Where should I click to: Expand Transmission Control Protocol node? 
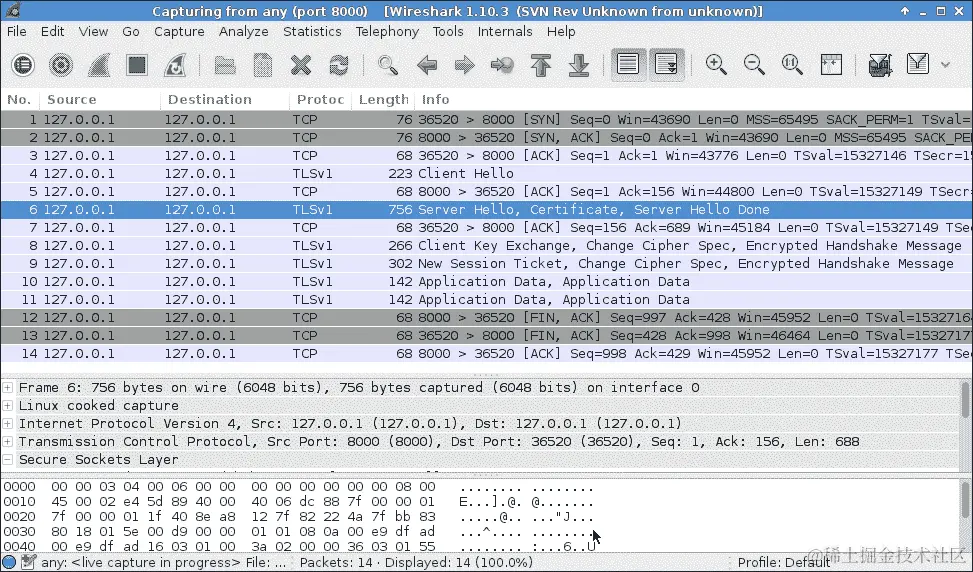7,442
